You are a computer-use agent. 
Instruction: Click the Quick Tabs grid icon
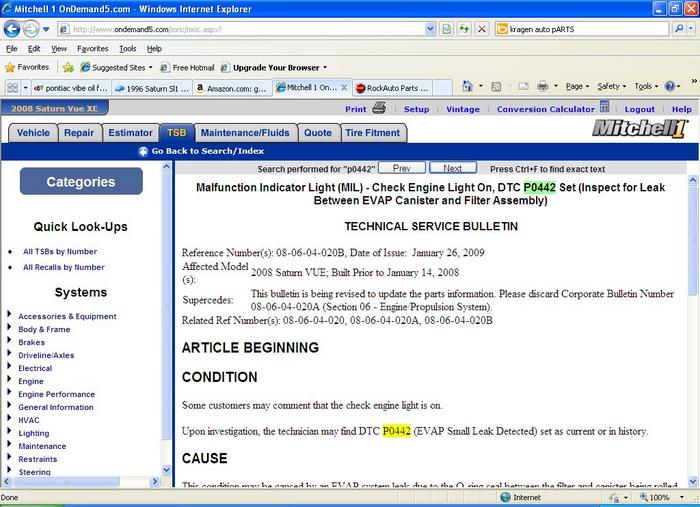(13, 88)
